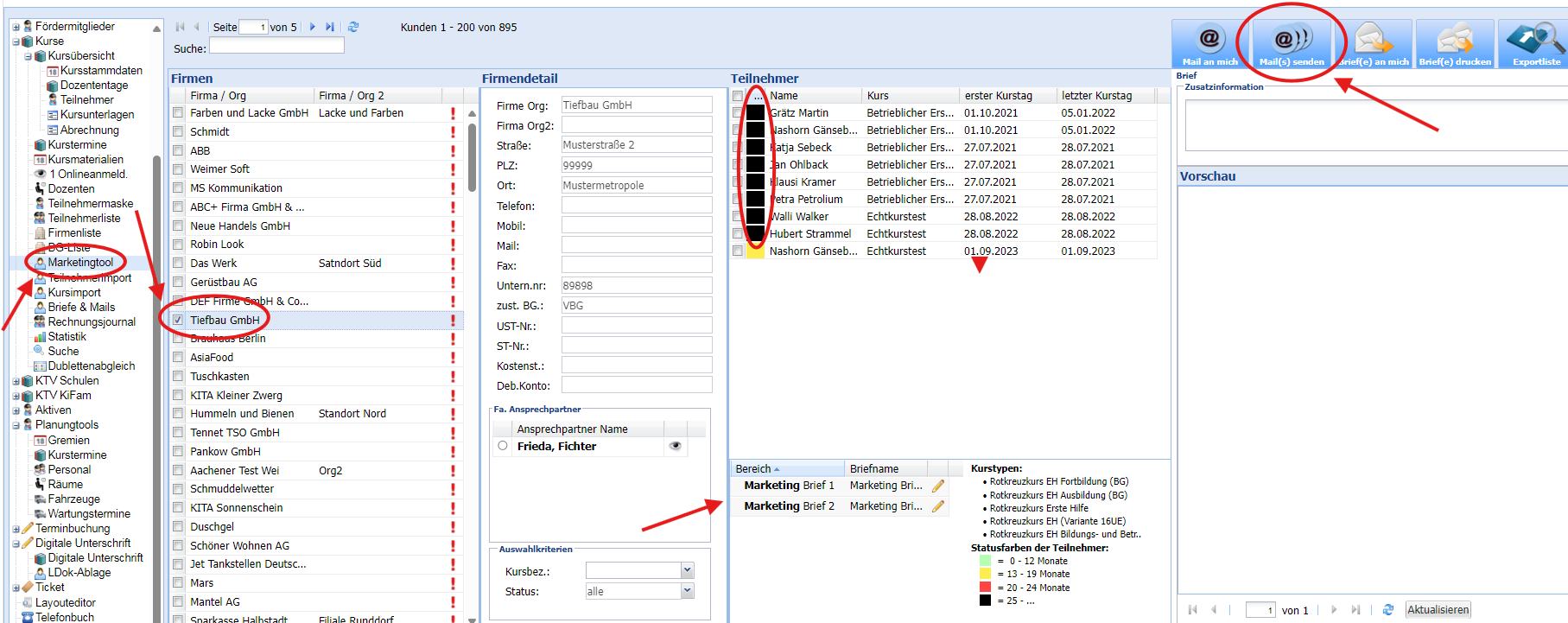Image resolution: width=1568 pixels, height=623 pixels.
Task: Refresh the customer list paging icon
Action: point(353,28)
